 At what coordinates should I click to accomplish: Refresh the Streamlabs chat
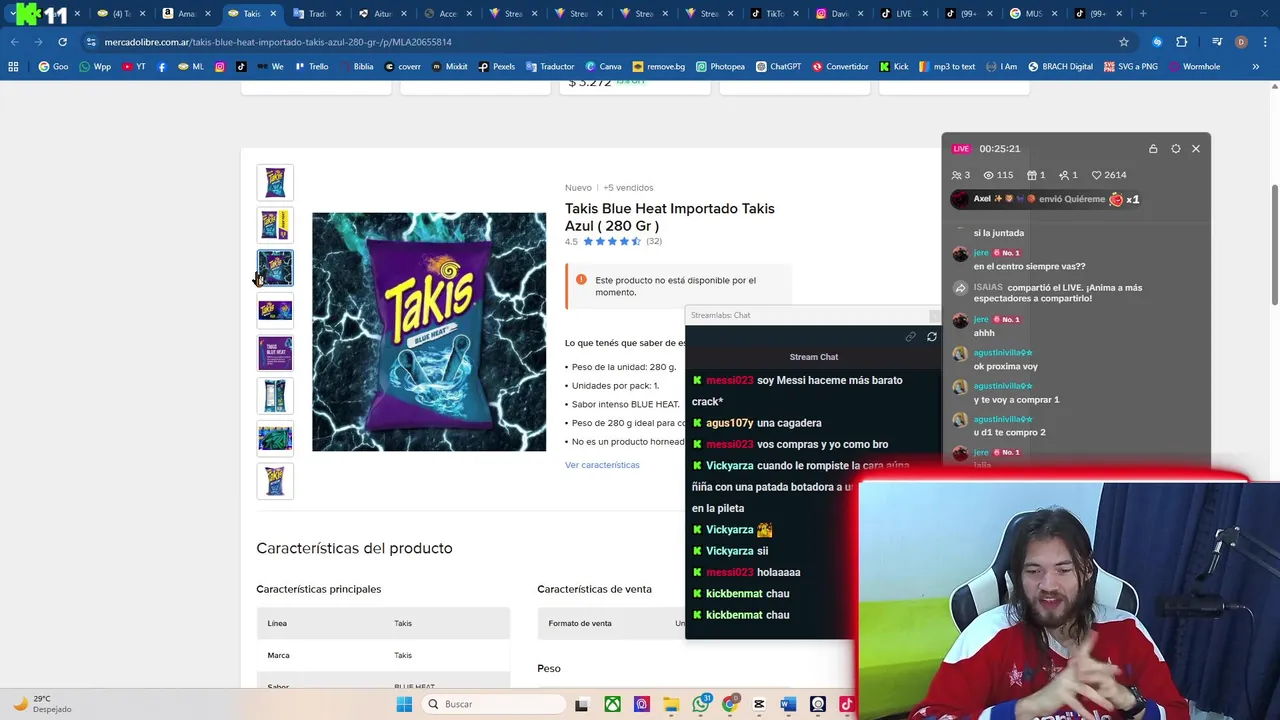click(932, 337)
